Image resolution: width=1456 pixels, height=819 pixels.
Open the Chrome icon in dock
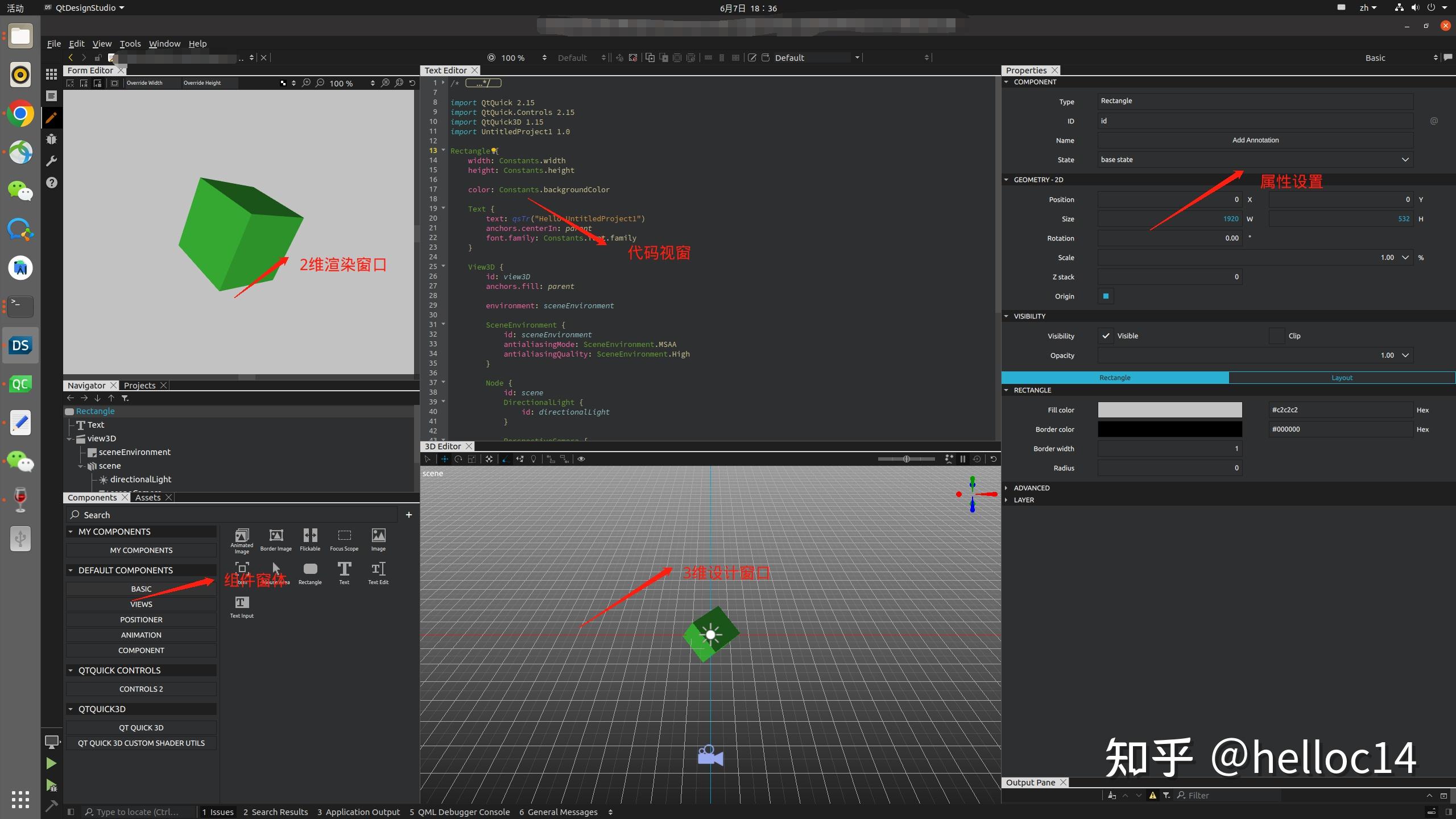pos(20,114)
